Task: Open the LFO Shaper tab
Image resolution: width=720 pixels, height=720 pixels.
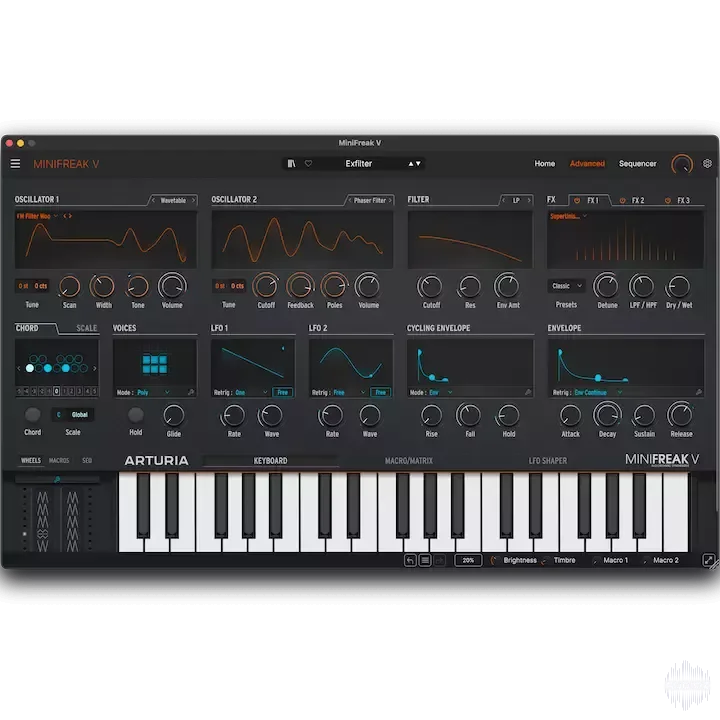Action: tap(547, 461)
